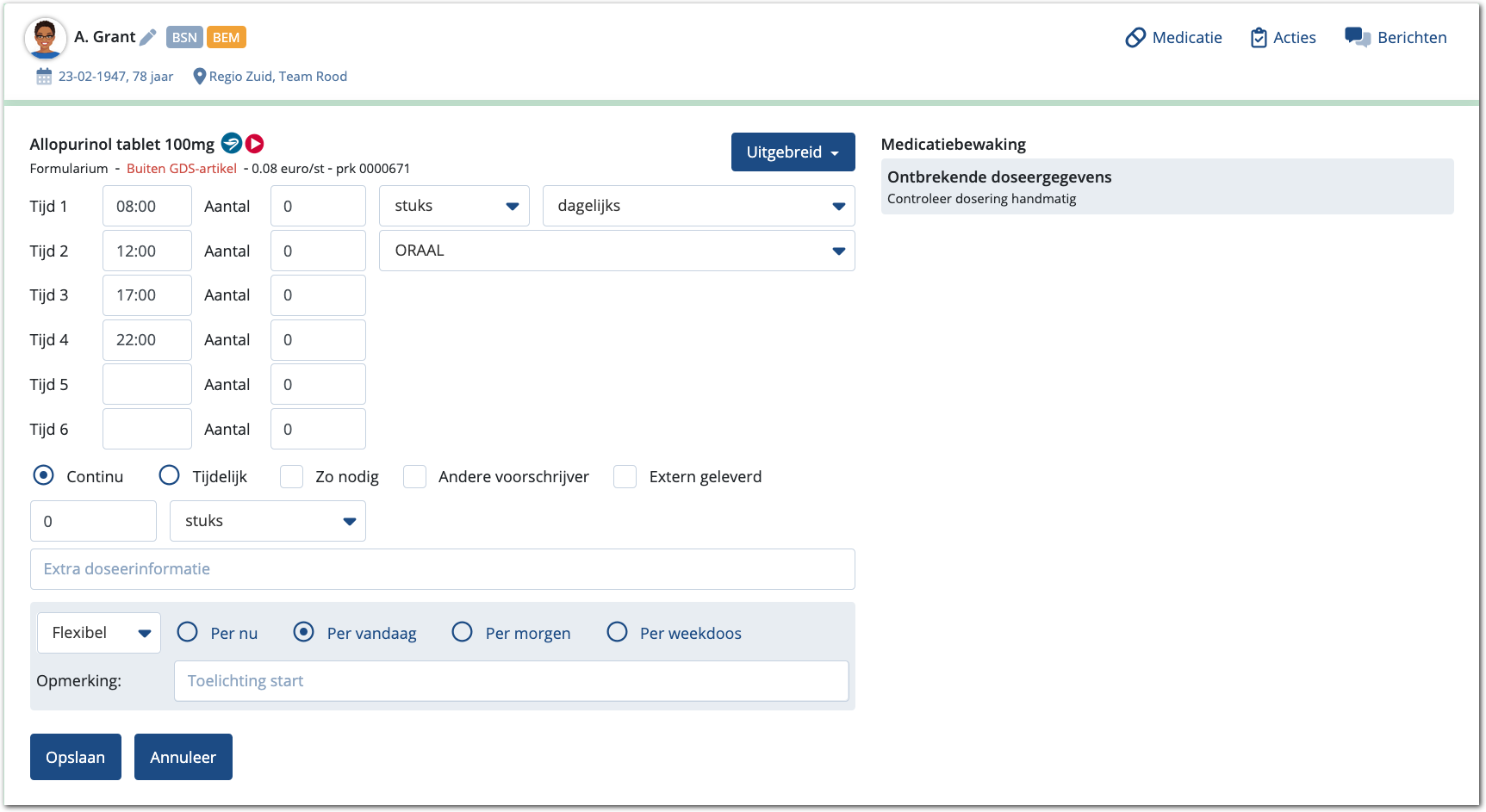Open the ORAAL route dropdown

(x=617, y=251)
